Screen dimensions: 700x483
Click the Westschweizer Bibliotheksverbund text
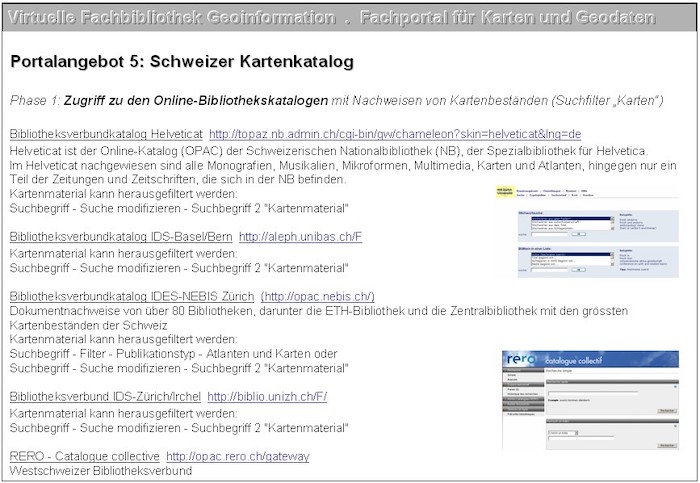101,471
